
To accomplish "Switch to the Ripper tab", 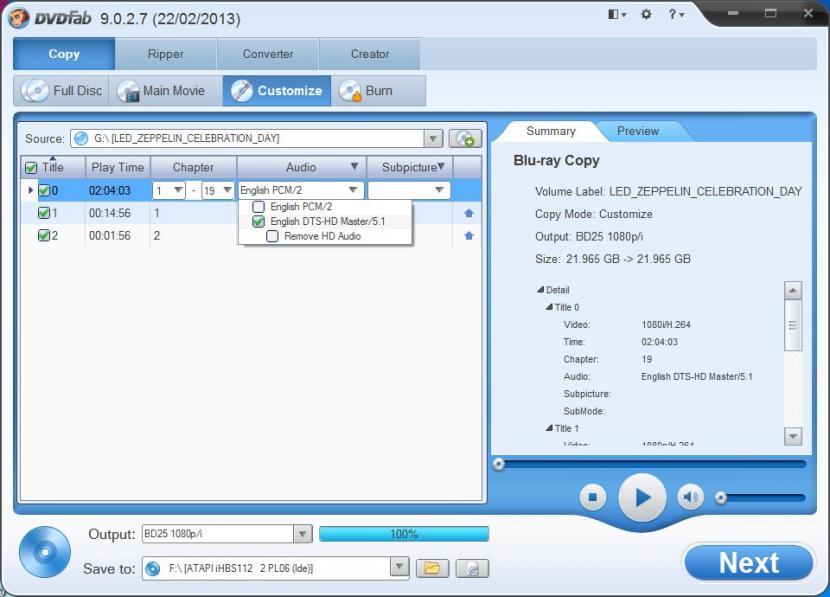I will [166, 54].
